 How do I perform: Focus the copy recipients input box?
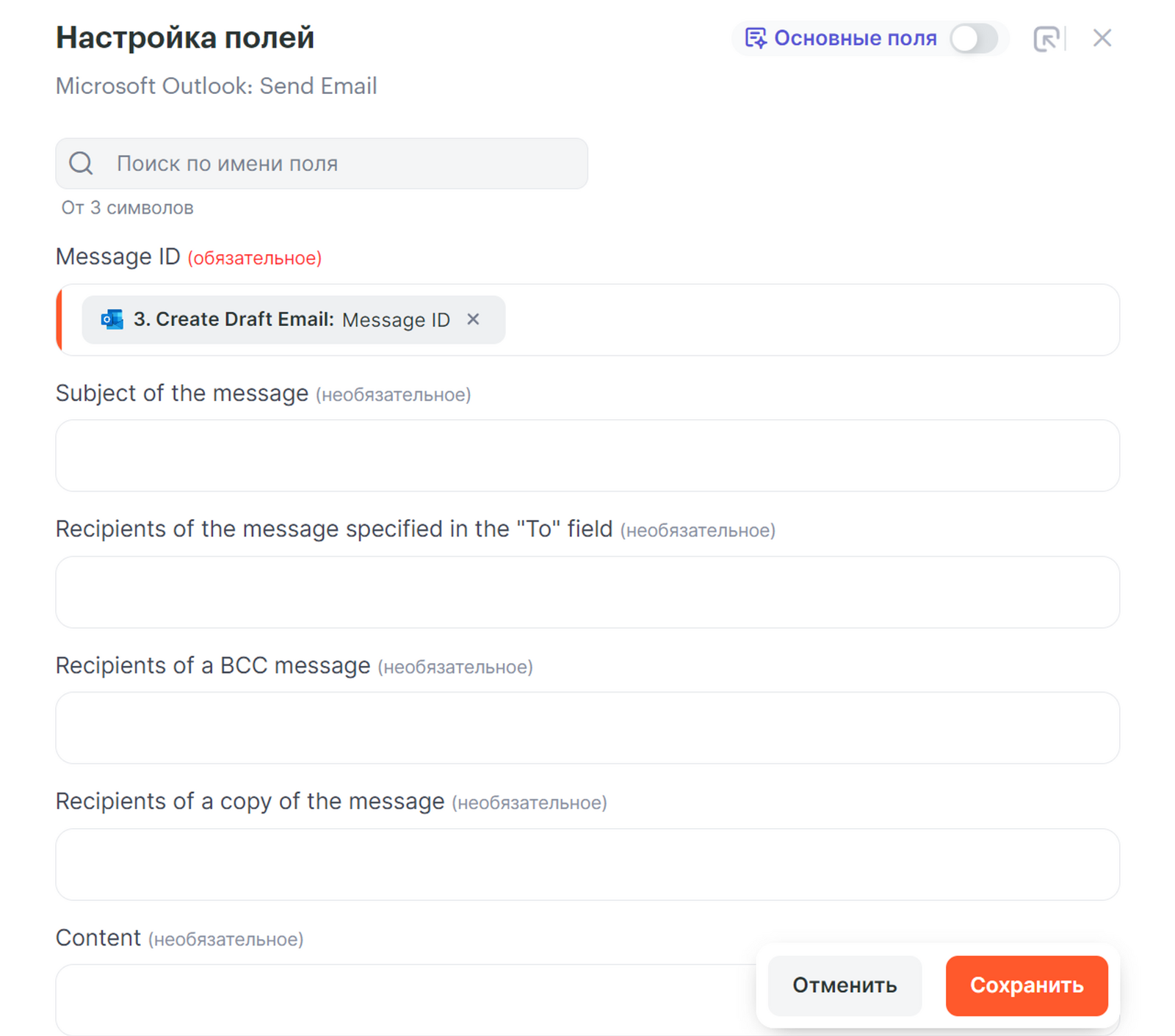click(587, 864)
